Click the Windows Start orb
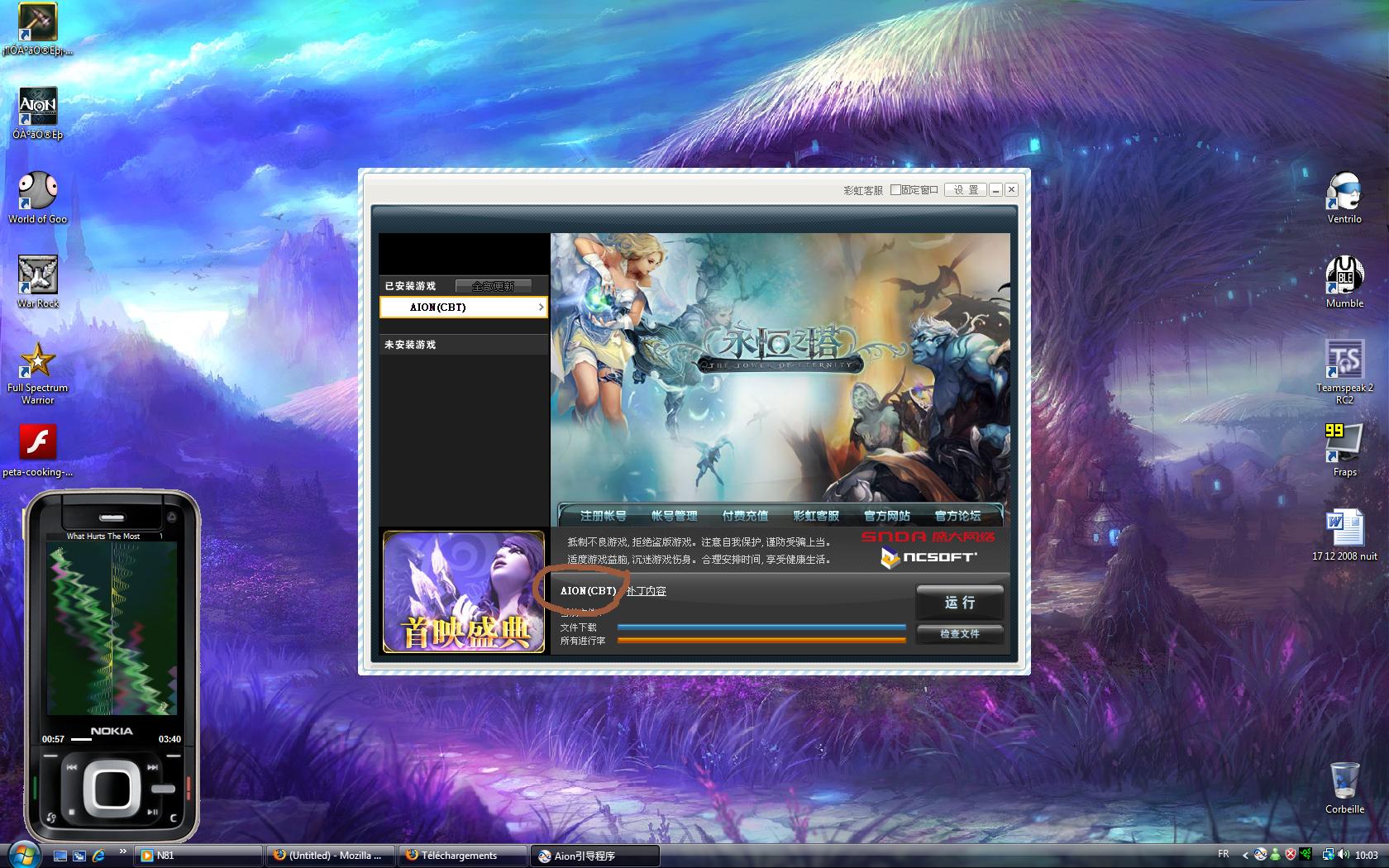This screenshot has width=1389, height=868. (23, 855)
